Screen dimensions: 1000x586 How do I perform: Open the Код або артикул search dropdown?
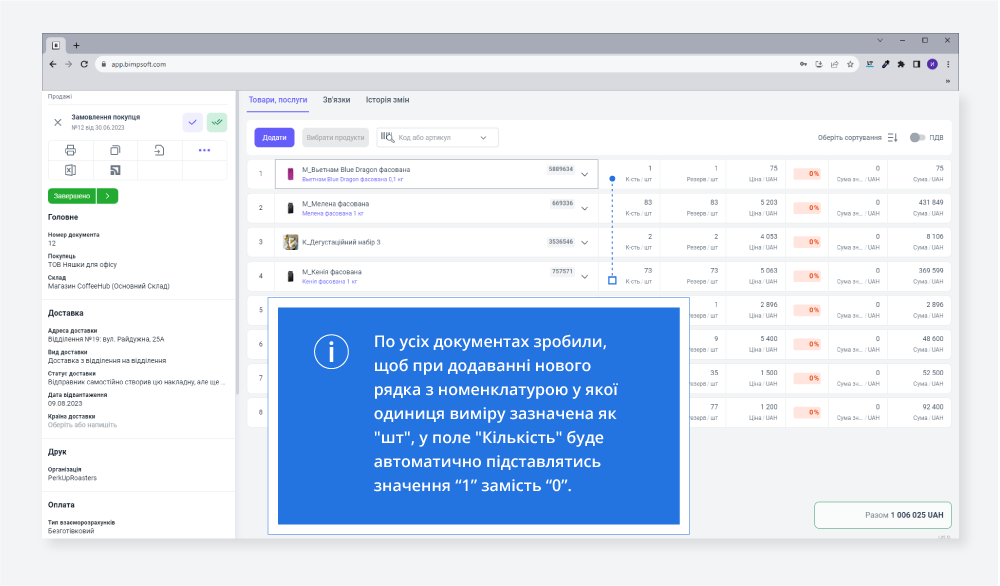[484, 137]
